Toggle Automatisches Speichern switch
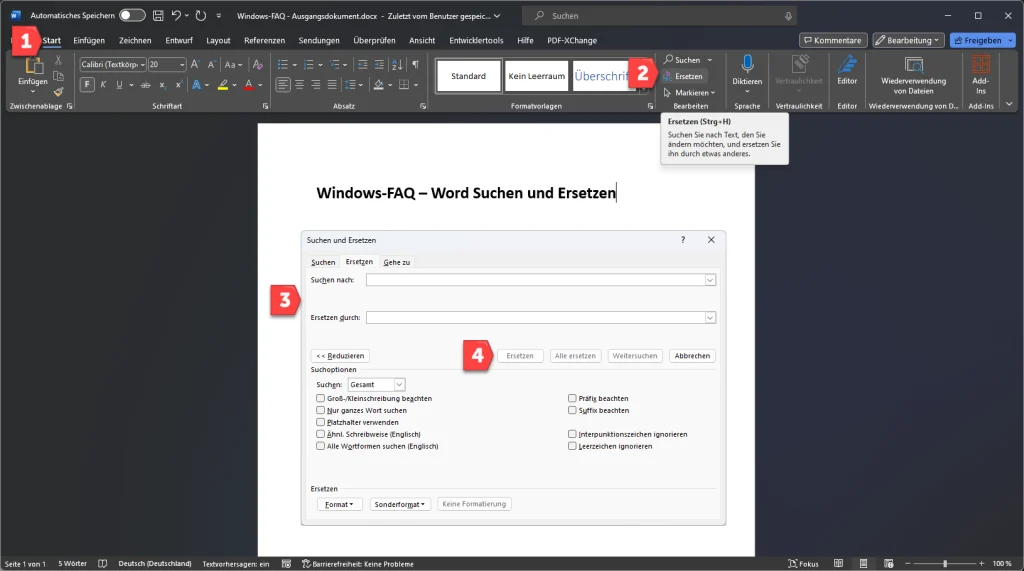Viewport: 1024px width, 571px height. pos(132,15)
